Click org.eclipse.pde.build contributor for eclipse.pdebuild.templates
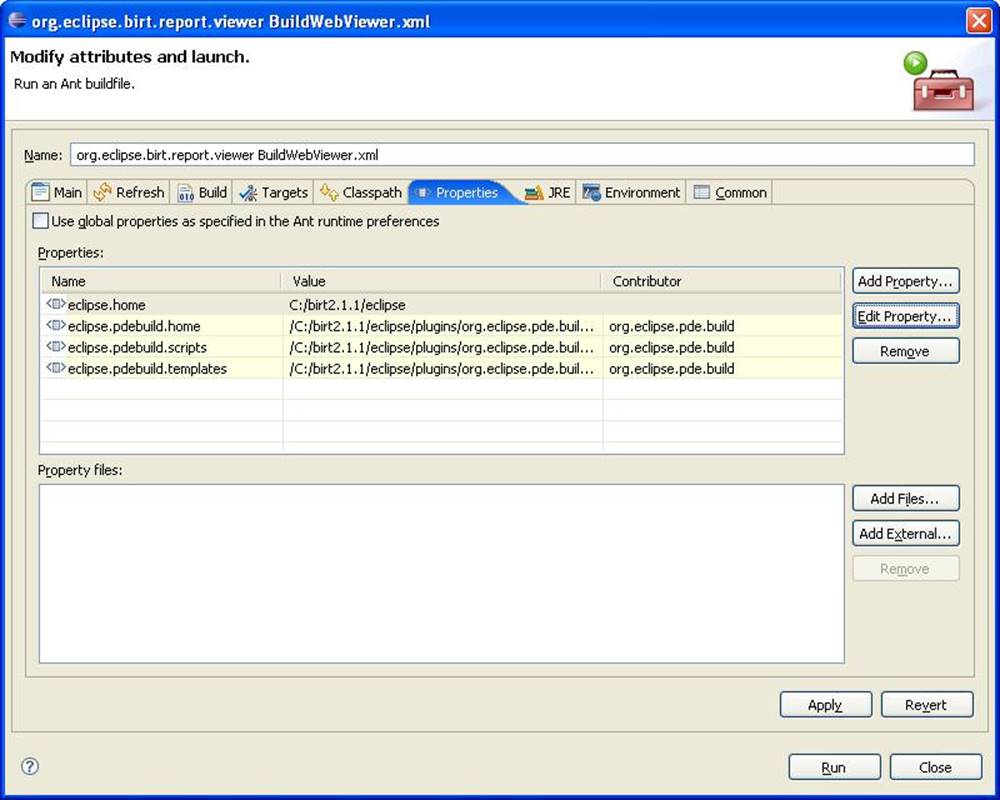This screenshot has height=800, width=1000. 672,369
